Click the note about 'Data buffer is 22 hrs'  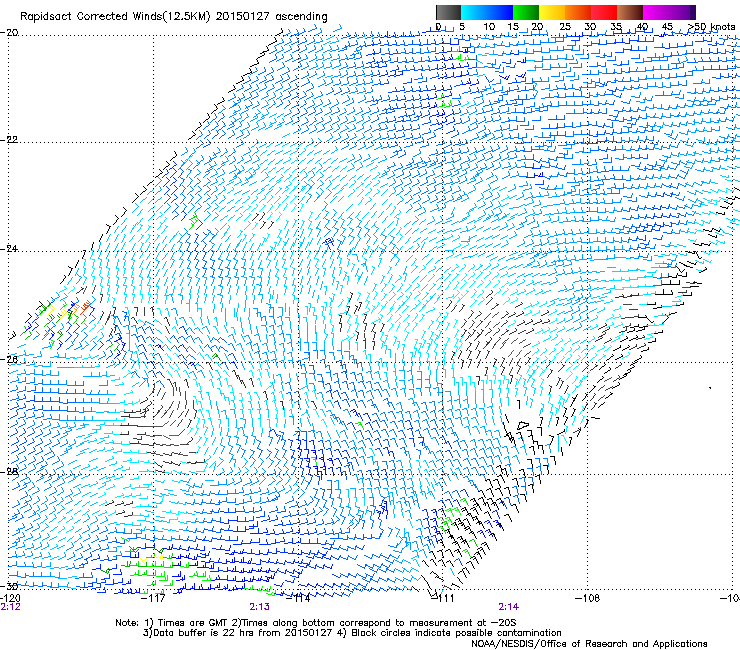(352, 633)
